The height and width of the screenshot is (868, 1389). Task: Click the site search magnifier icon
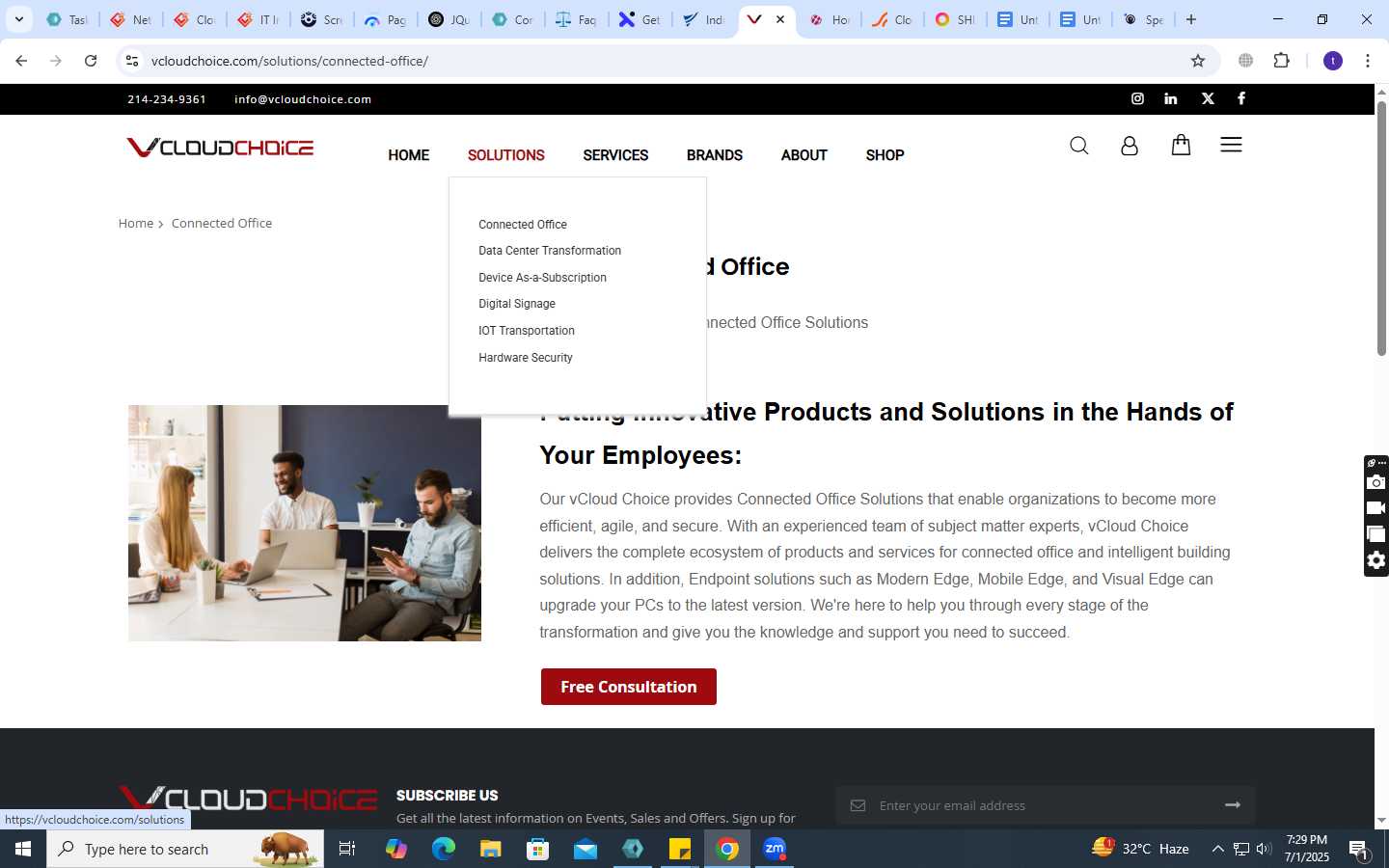[x=1079, y=146]
